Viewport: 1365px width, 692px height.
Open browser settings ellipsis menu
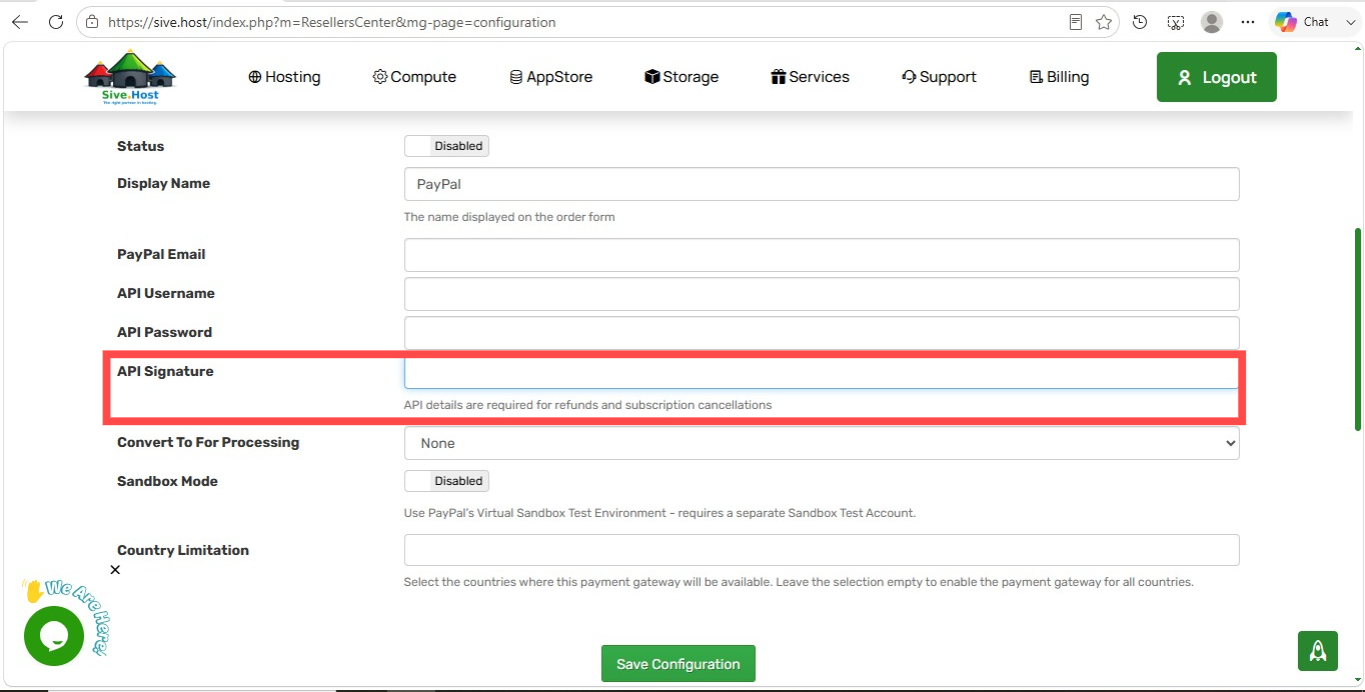pos(1247,22)
